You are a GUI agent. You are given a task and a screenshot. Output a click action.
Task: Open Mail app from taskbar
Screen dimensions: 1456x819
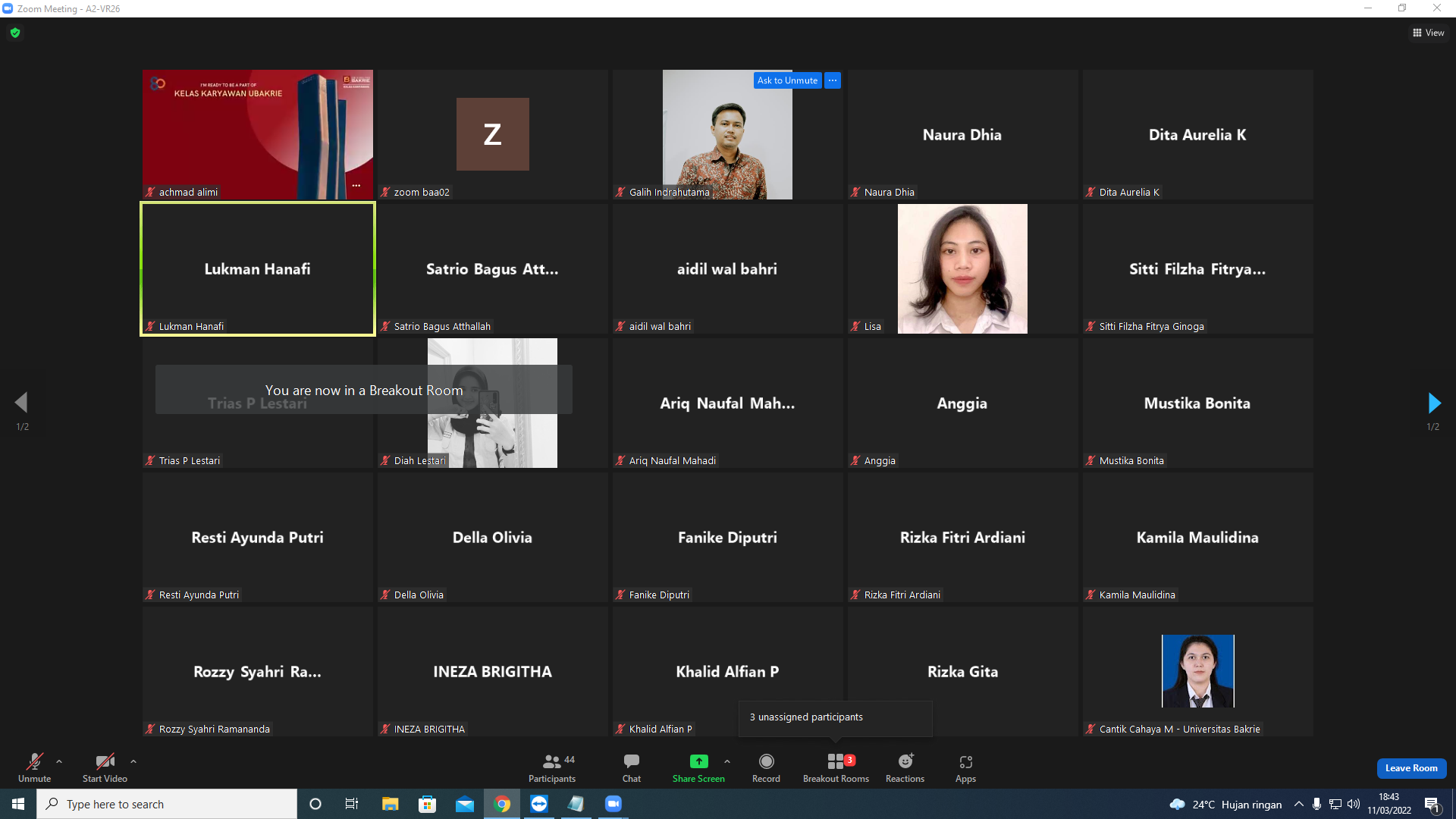coord(465,804)
